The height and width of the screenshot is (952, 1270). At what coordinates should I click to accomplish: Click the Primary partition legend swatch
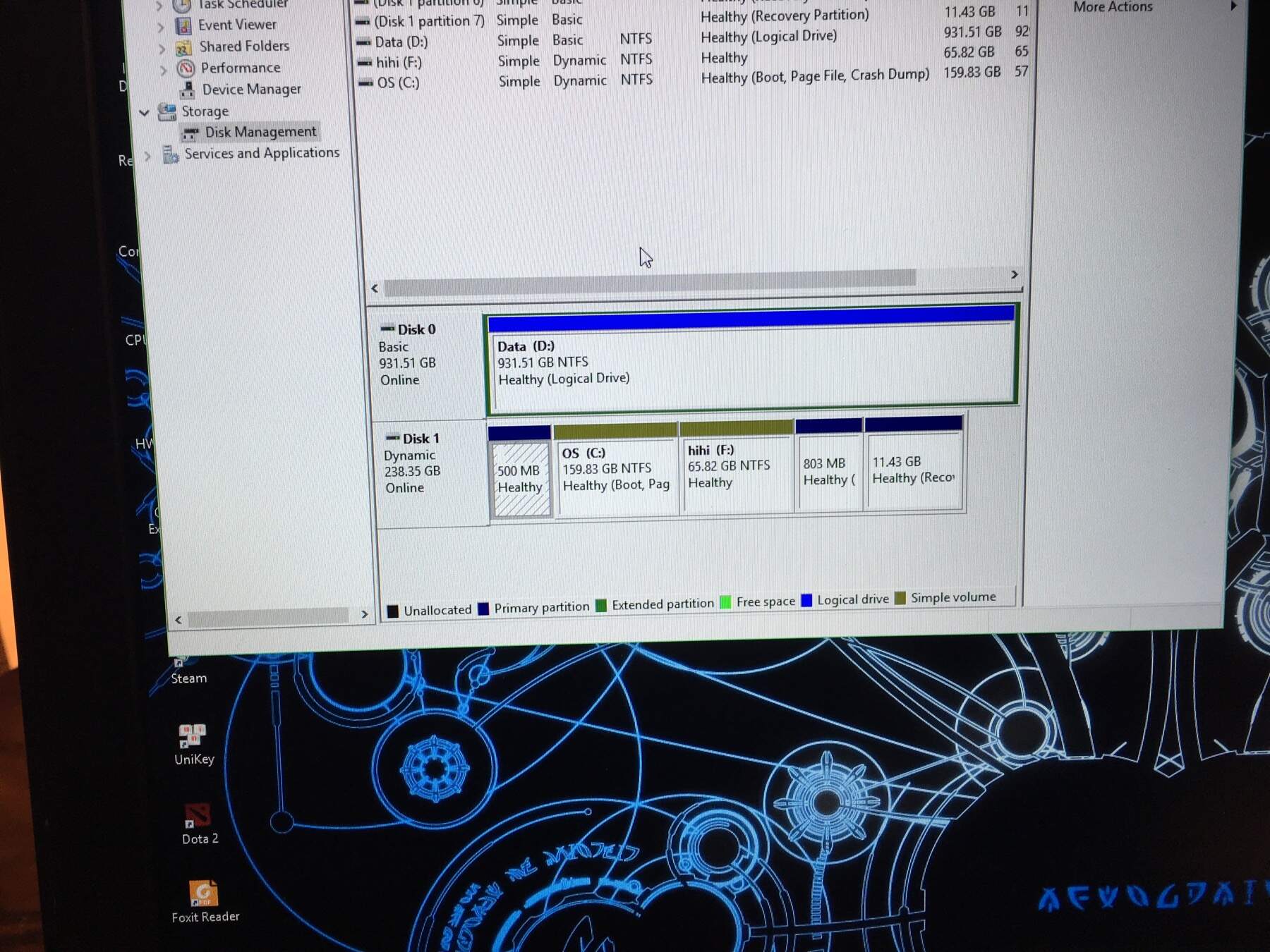[483, 609]
